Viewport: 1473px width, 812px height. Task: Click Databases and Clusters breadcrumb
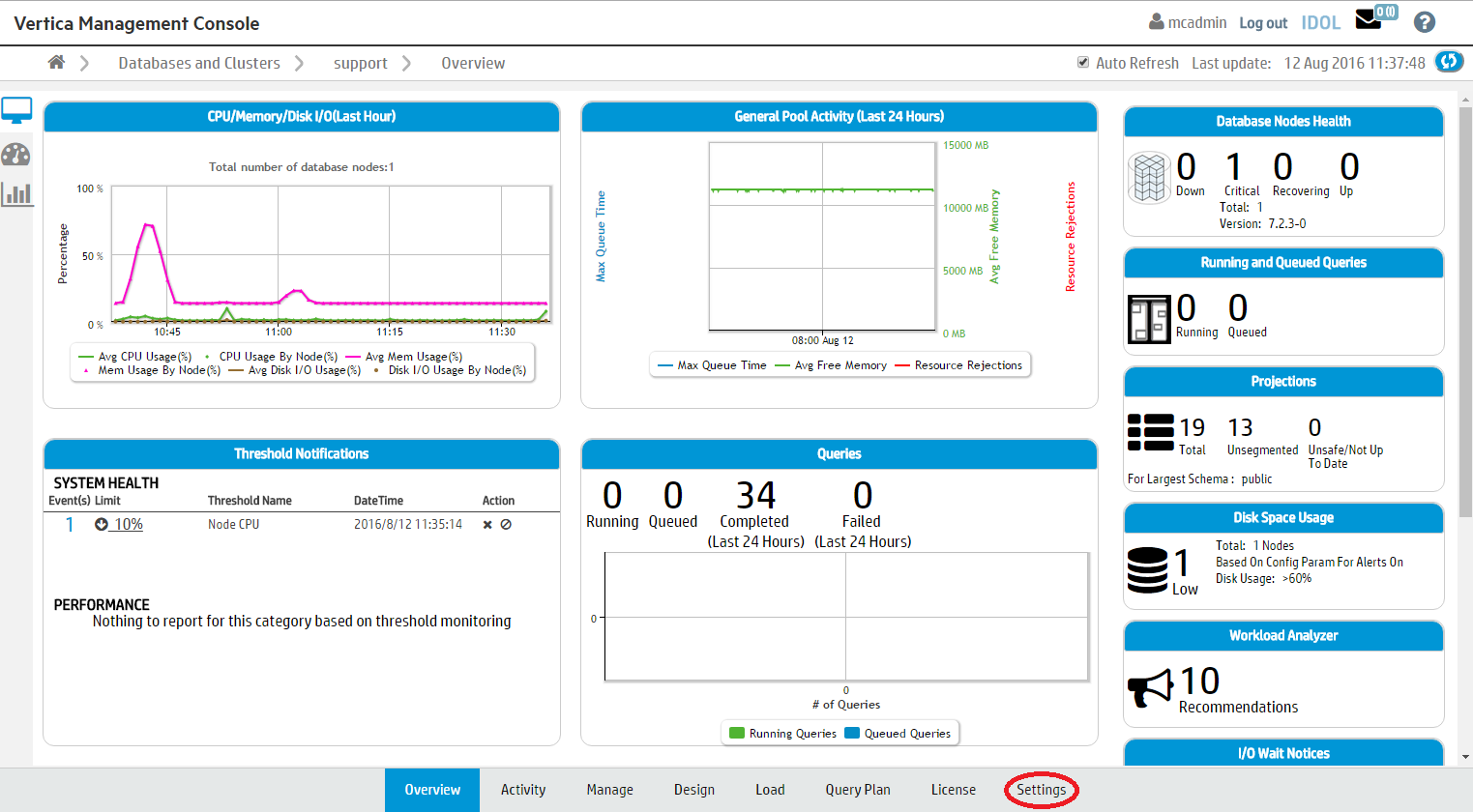point(199,63)
